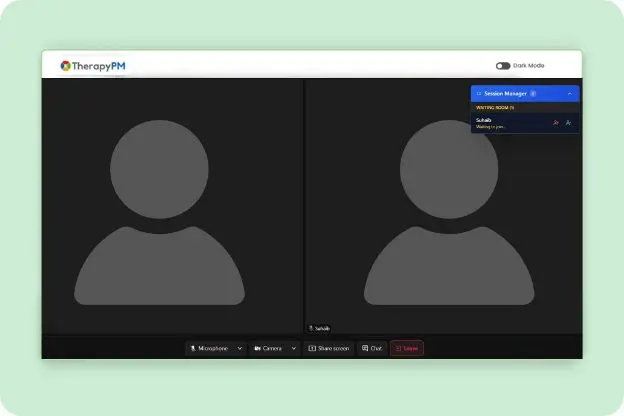Open the Camera device dropdown arrow

[x=294, y=348]
